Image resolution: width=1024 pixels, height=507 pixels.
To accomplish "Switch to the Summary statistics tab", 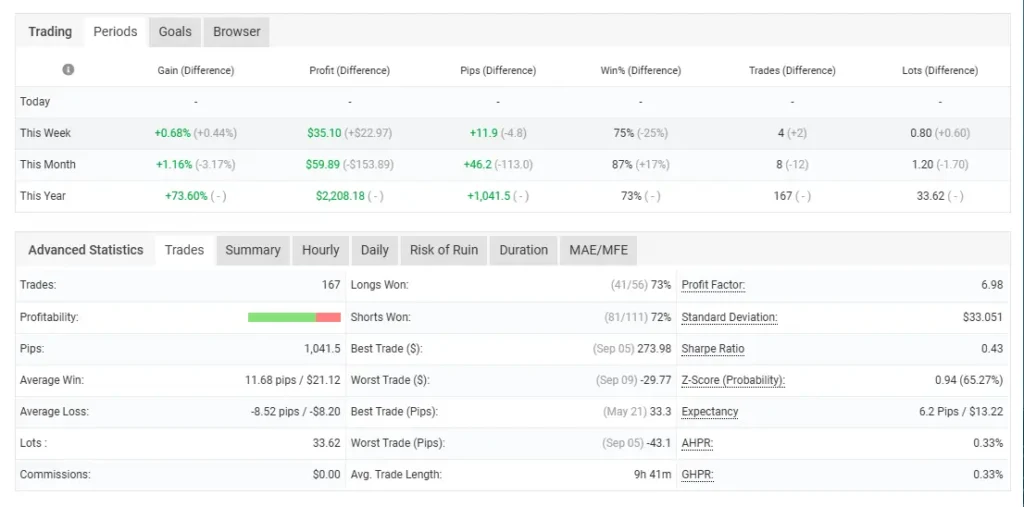I will click(x=252, y=250).
